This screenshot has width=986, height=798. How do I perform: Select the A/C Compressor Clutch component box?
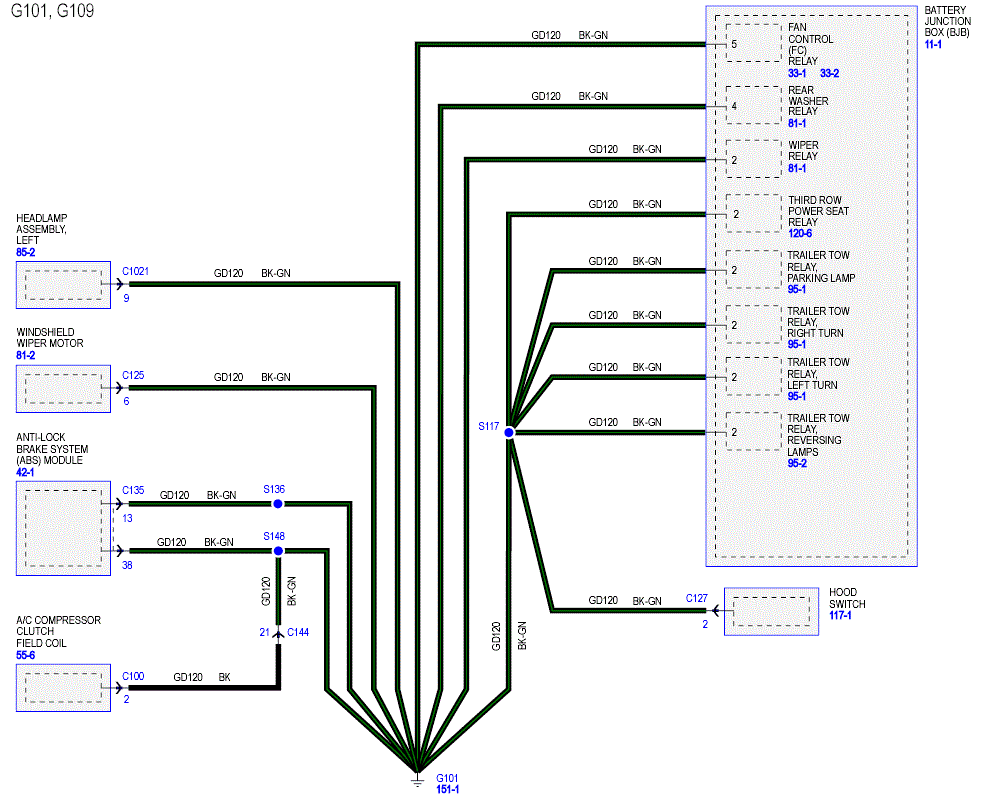(x=64, y=688)
